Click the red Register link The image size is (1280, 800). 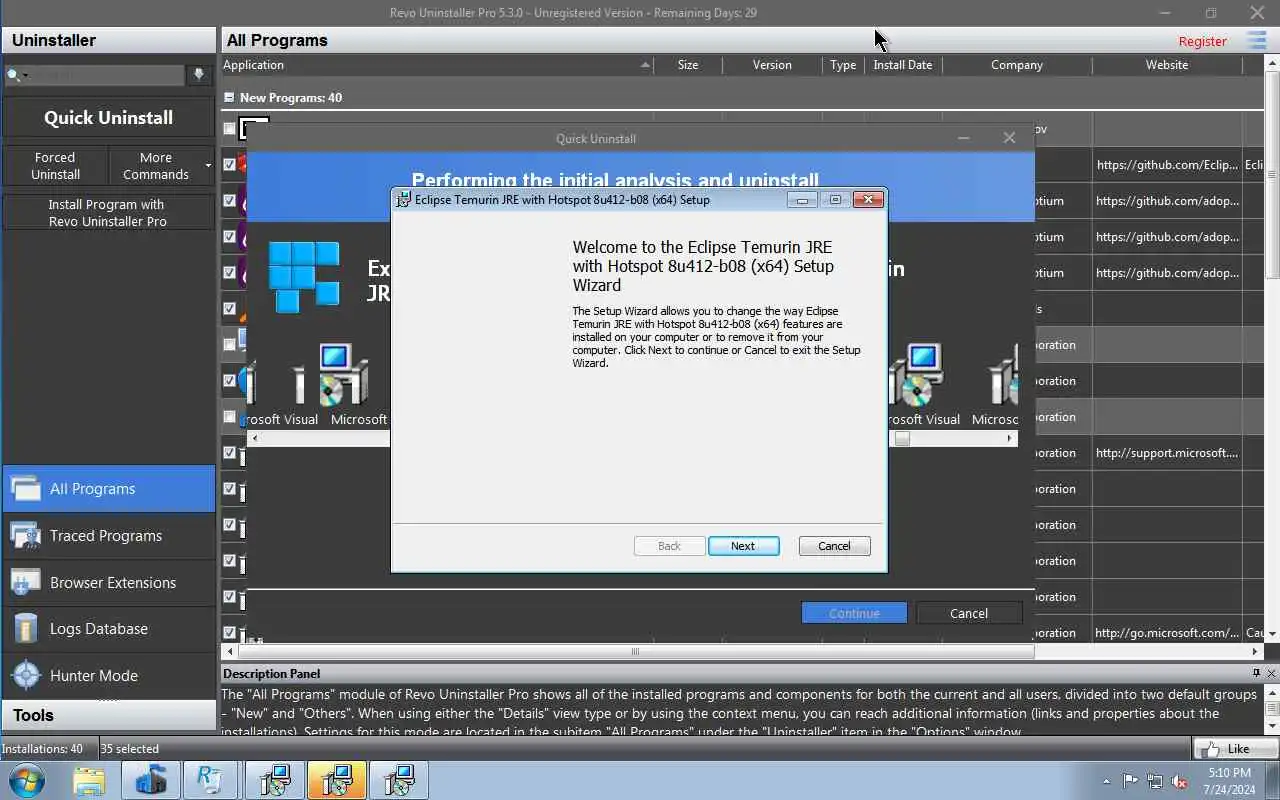coord(1202,41)
